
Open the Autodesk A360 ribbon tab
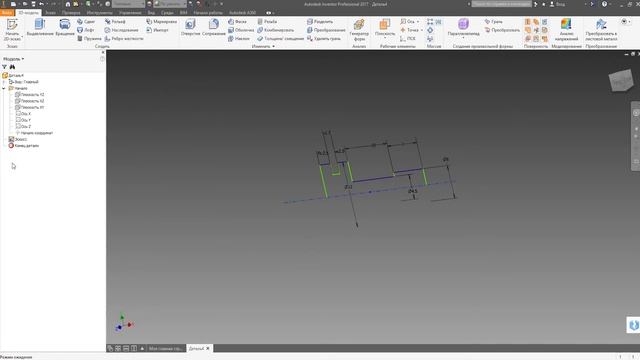242,13
